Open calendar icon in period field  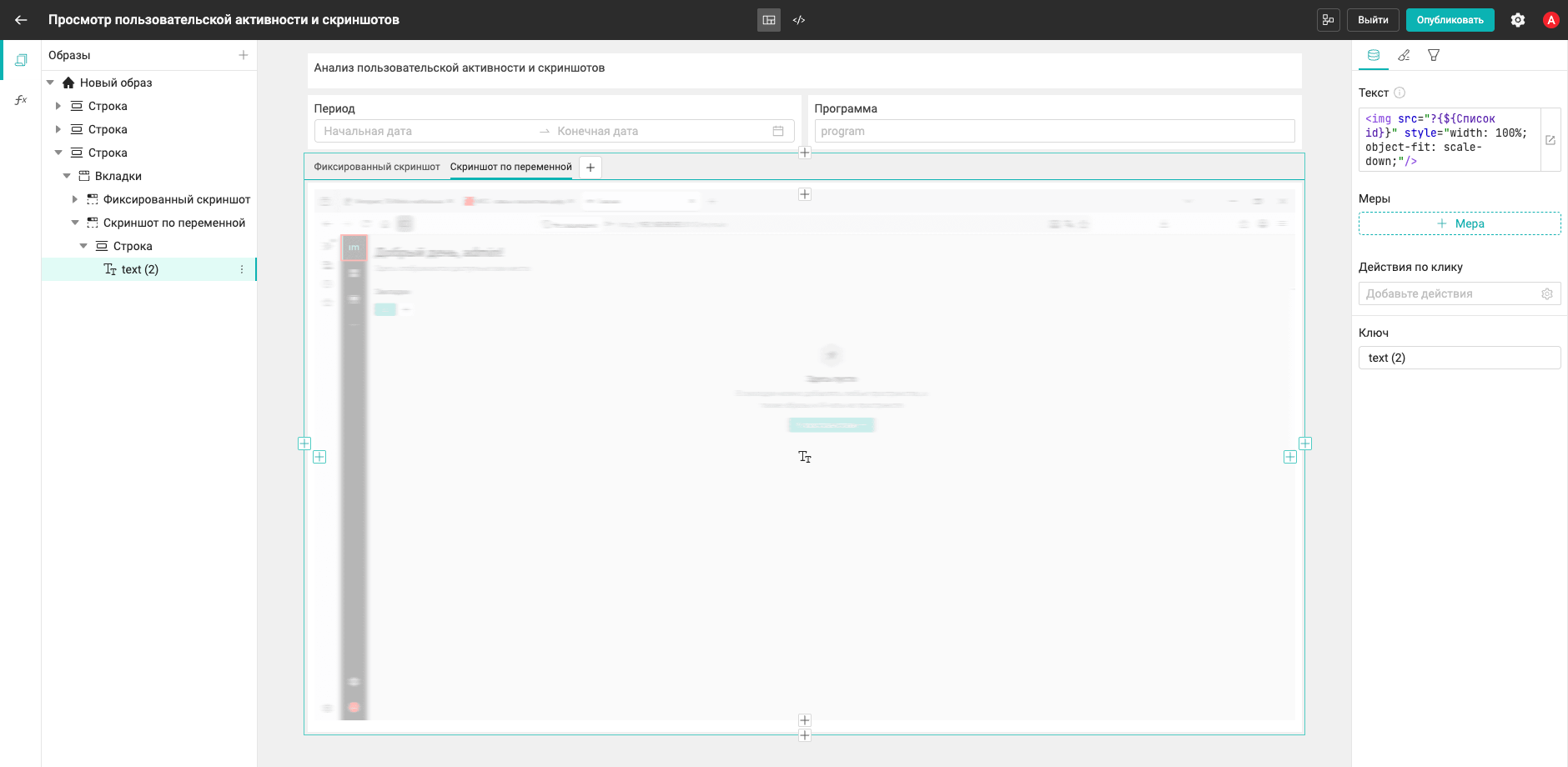778,131
